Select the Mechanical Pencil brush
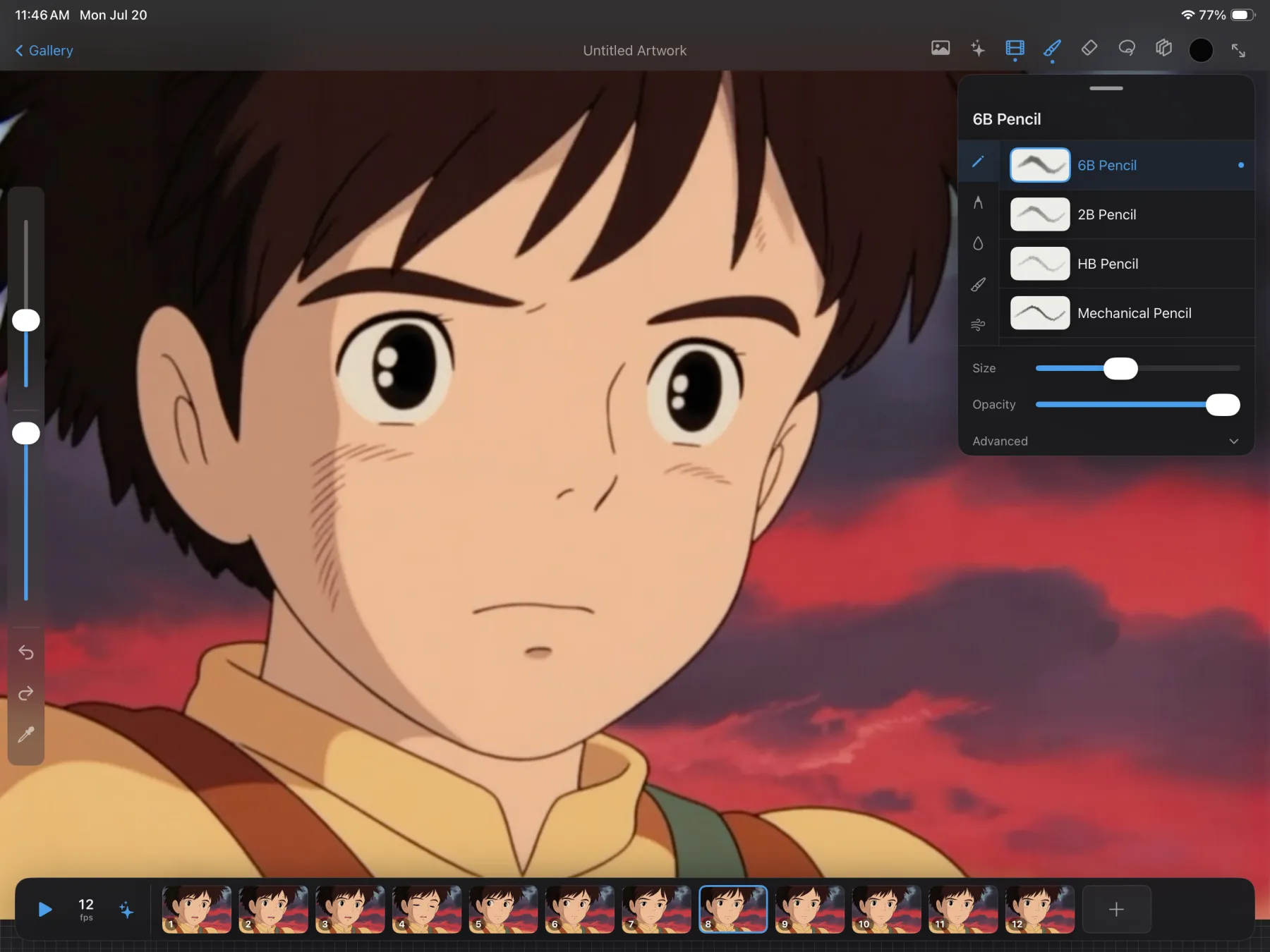This screenshot has width=1270, height=952. [1127, 313]
